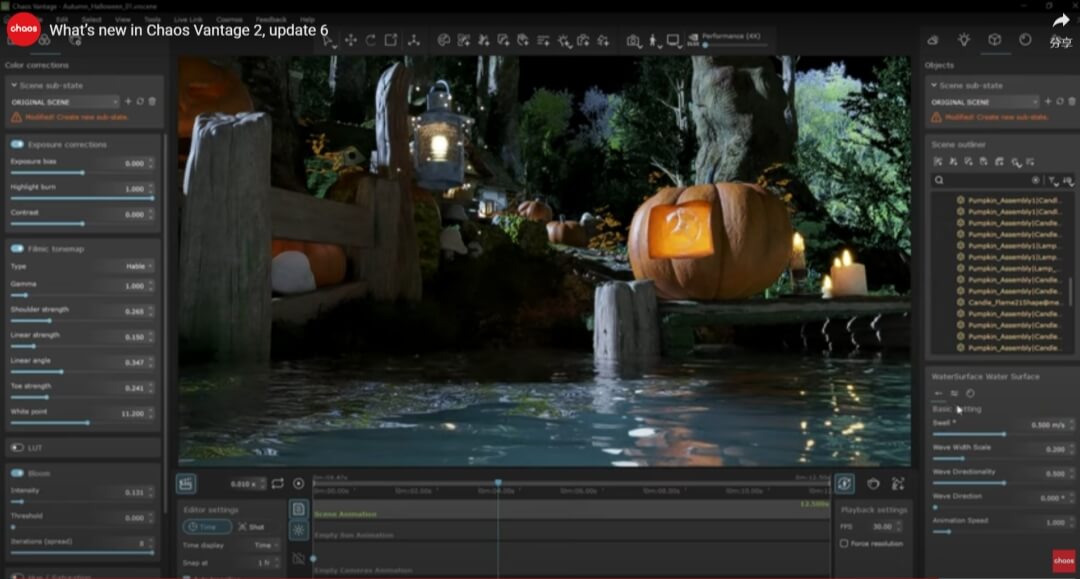1080x579 pixels.
Task: Select the arrow selection tool
Action: click(x=329, y=41)
